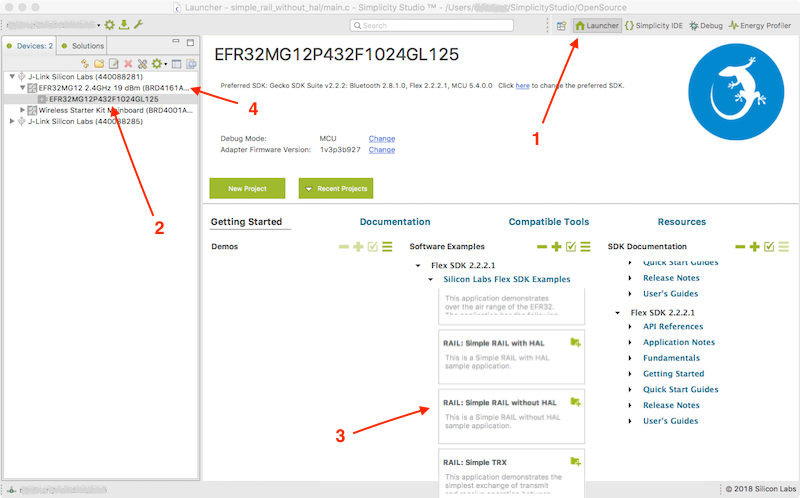Open the dropdown arrow next to the Devices gear icon

[166, 65]
